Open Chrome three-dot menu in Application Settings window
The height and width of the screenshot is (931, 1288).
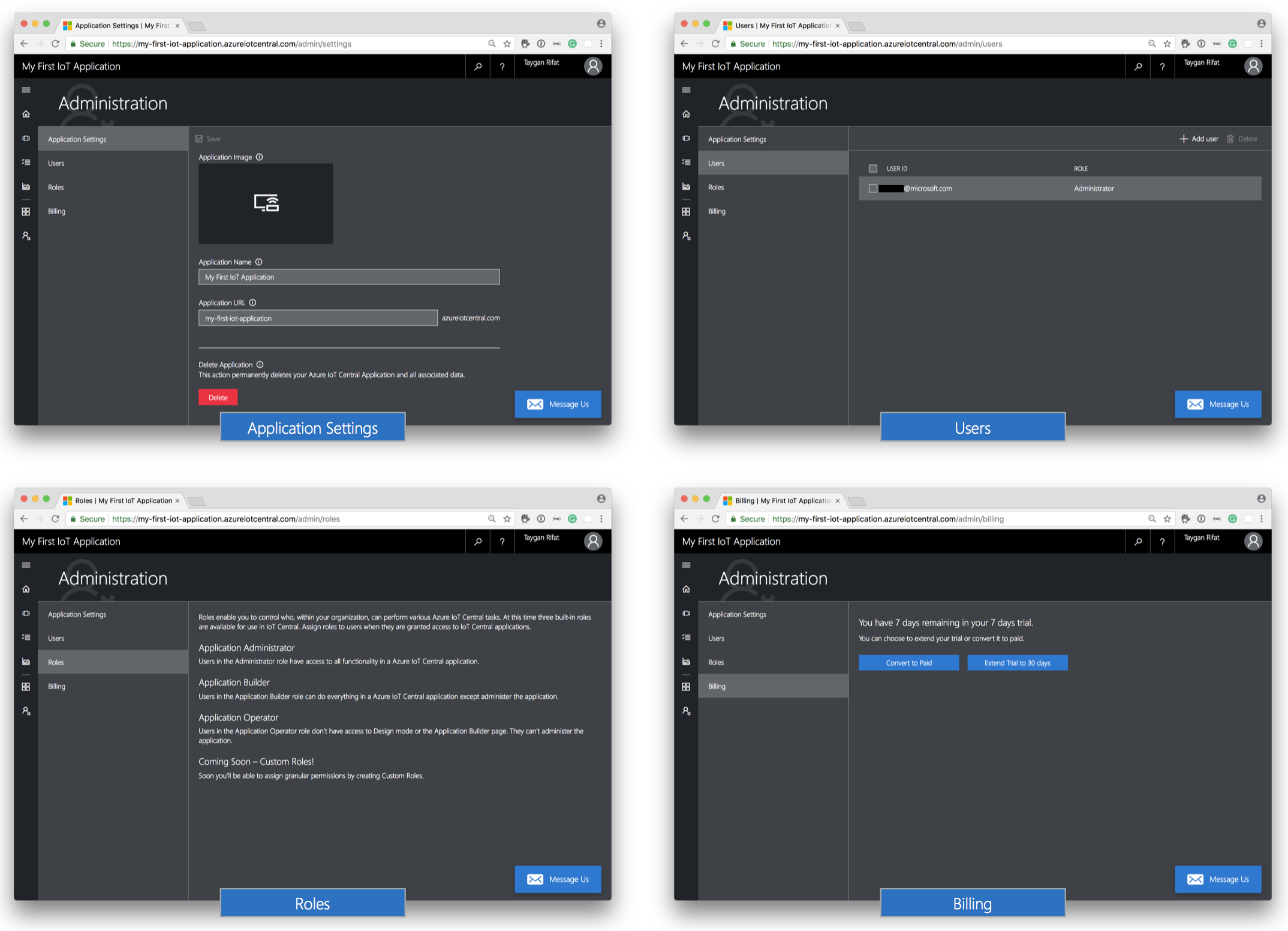pyautogui.click(x=601, y=44)
